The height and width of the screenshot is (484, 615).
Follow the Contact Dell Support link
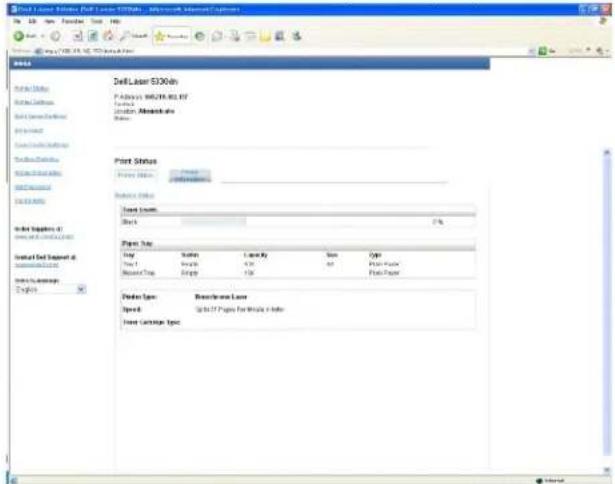(x=36, y=265)
